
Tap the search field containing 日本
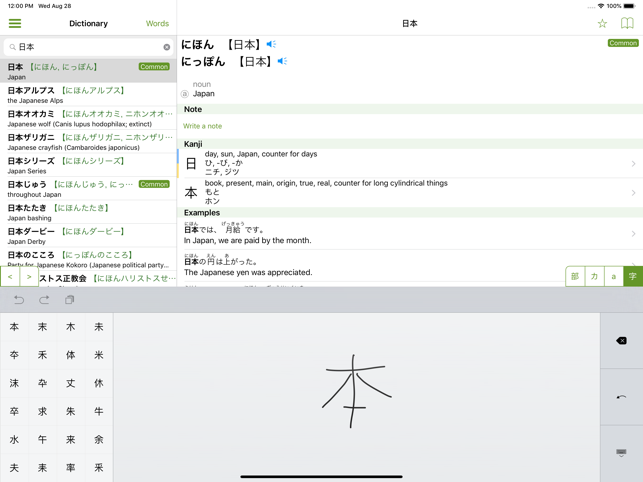click(88, 47)
